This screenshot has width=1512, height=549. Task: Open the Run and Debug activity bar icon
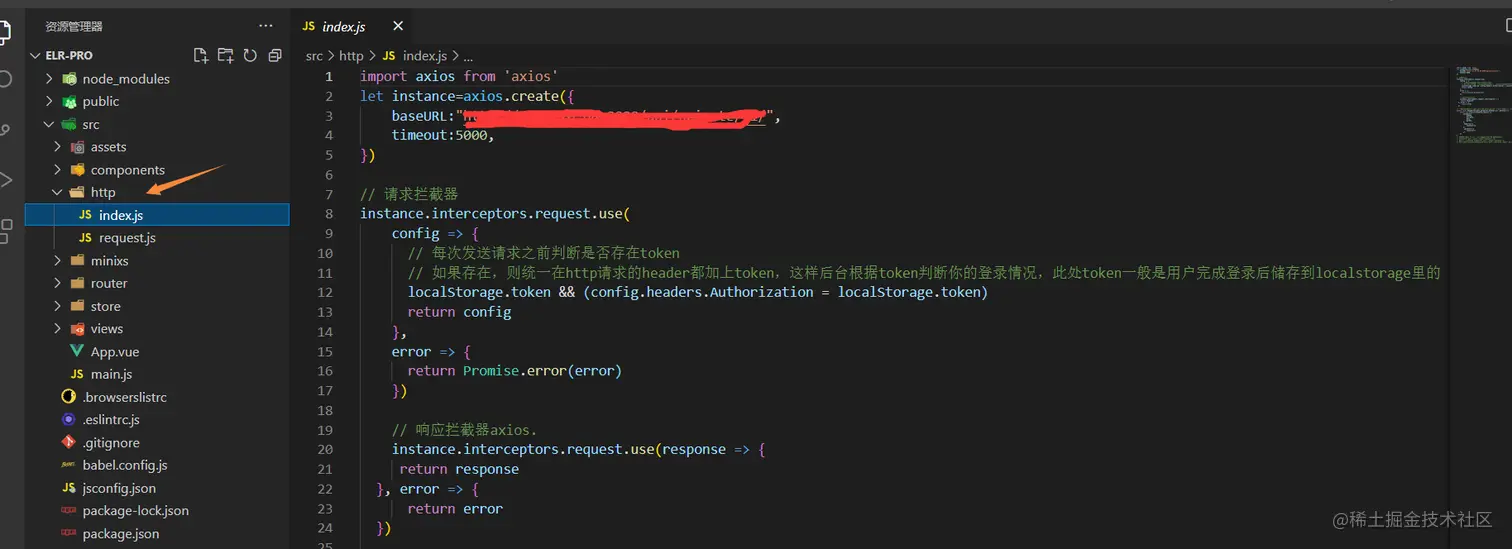click(5, 180)
